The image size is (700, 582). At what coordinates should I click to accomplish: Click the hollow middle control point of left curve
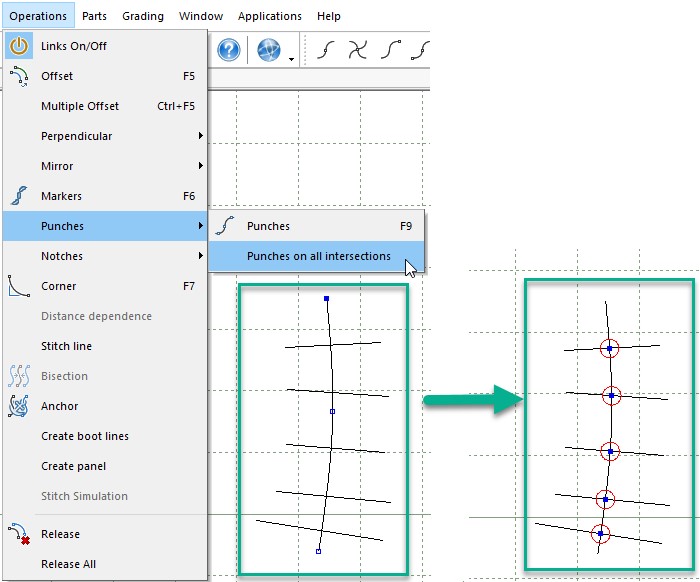[x=332, y=412]
